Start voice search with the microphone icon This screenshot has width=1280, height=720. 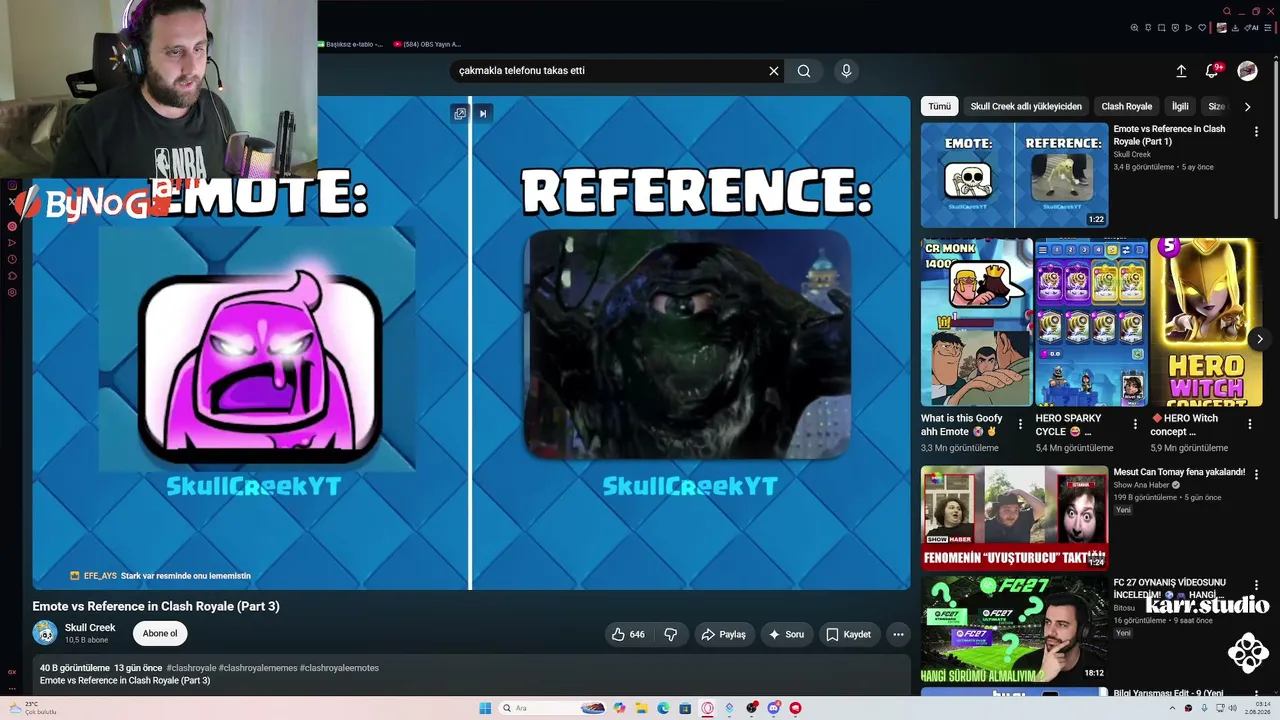[846, 71]
